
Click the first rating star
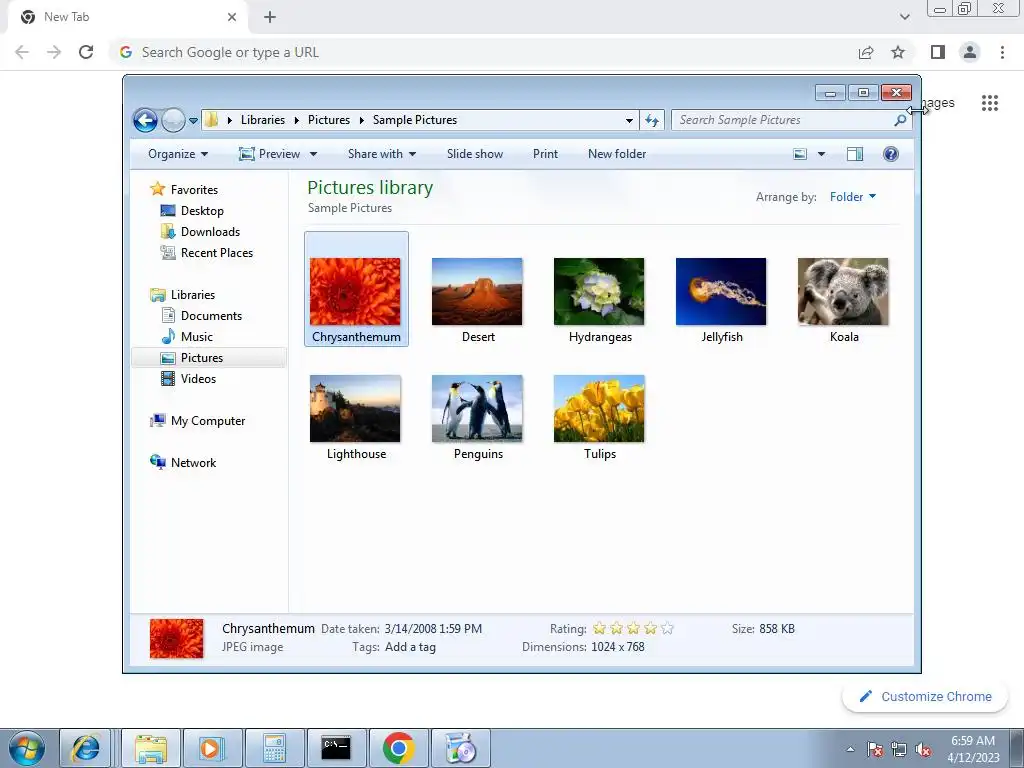point(599,628)
